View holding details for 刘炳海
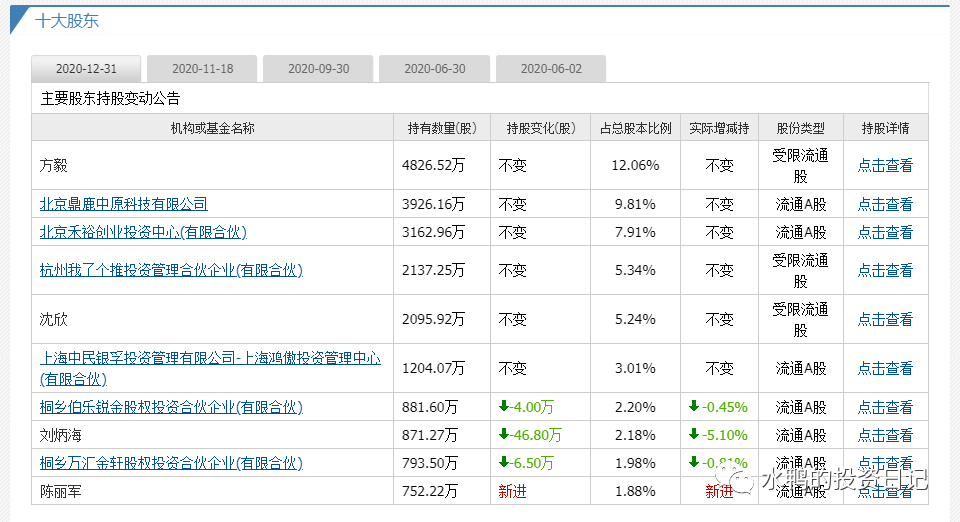Viewport: 960px width, 522px height. [884, 435]
